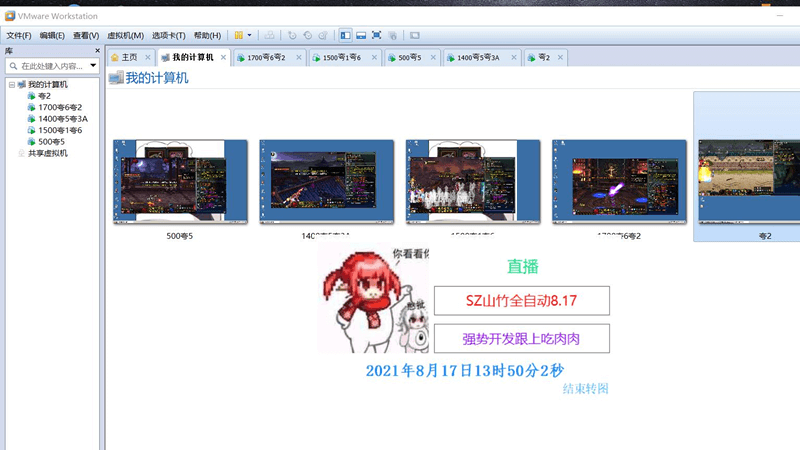This screenshot has width=800, height=450.
Task: Select 1400夸5夸3A VM in library tree
Action: coord(63,119)
